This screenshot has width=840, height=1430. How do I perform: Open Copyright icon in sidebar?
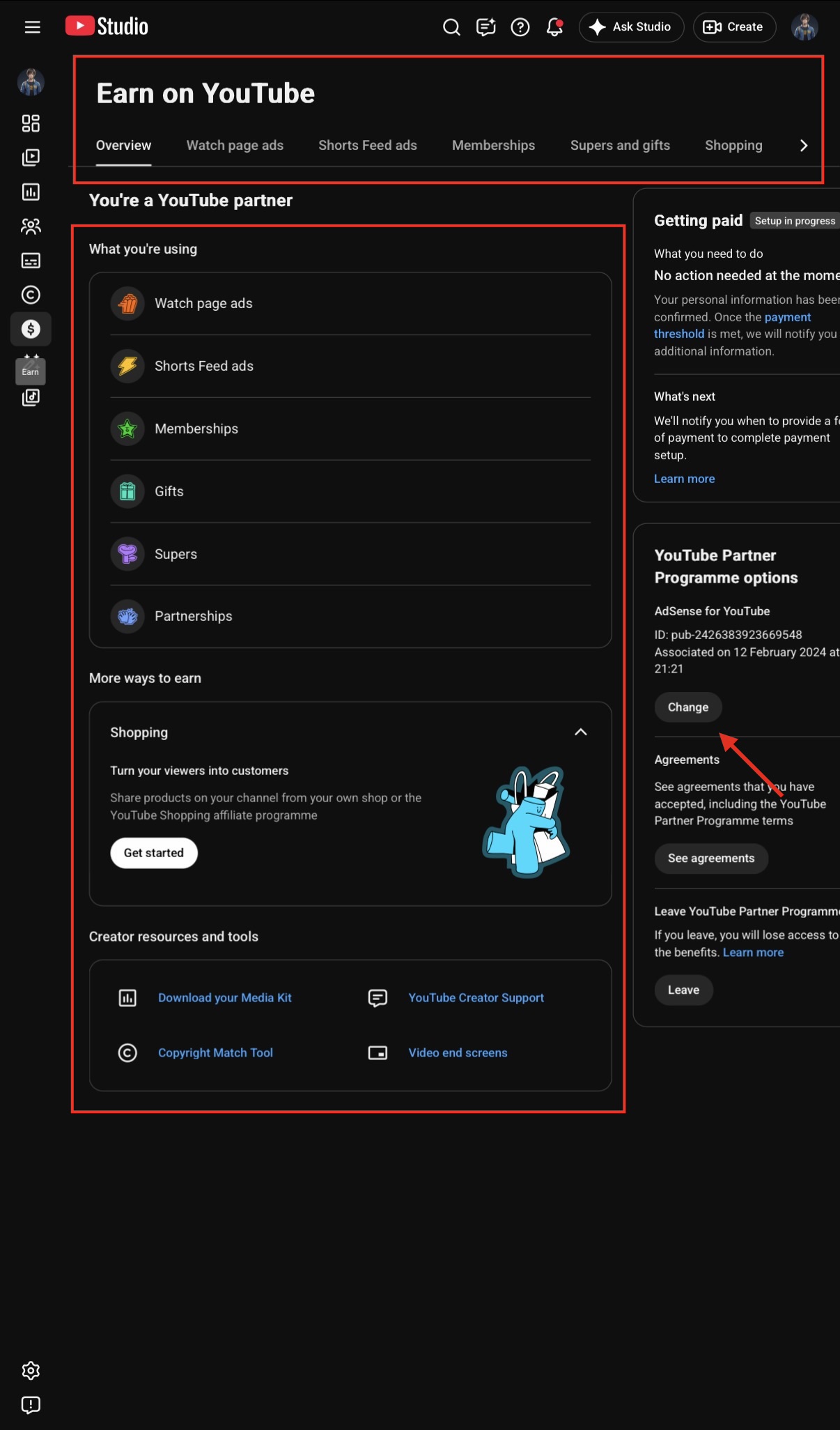tap(31, 295)
